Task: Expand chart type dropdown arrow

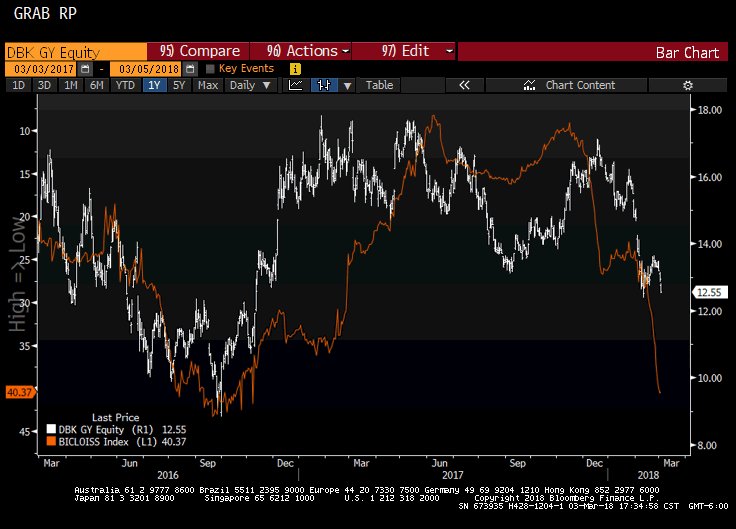Action: pos(347,85)
